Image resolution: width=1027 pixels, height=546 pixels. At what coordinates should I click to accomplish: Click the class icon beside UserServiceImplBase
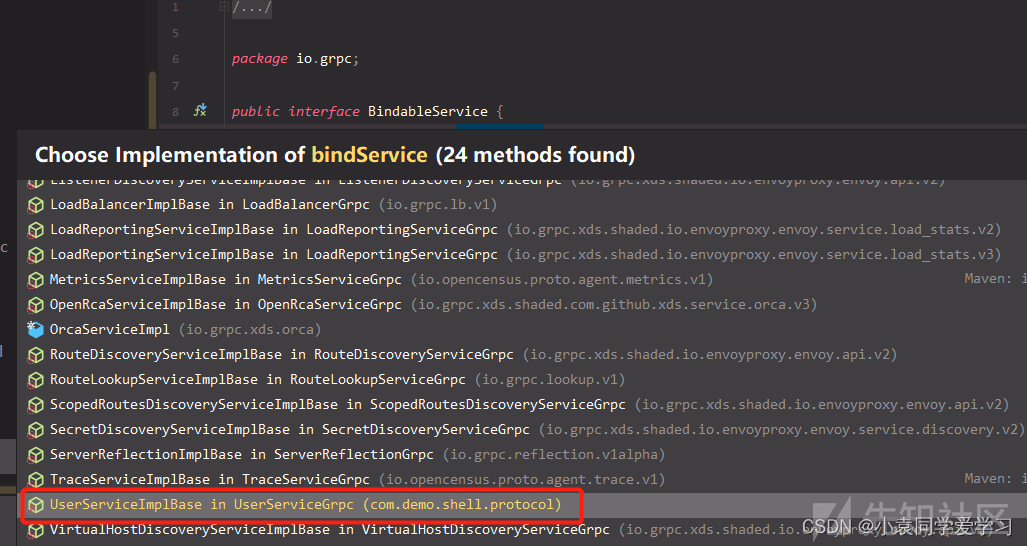35,505
